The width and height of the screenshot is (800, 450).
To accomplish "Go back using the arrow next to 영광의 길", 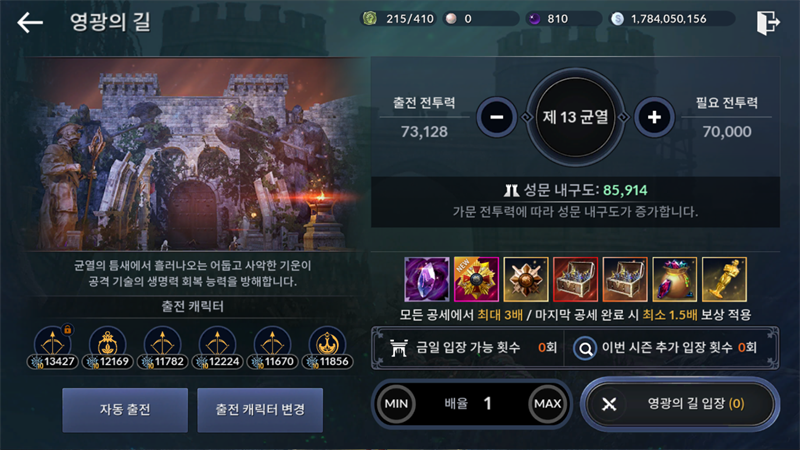I will 30,22.
